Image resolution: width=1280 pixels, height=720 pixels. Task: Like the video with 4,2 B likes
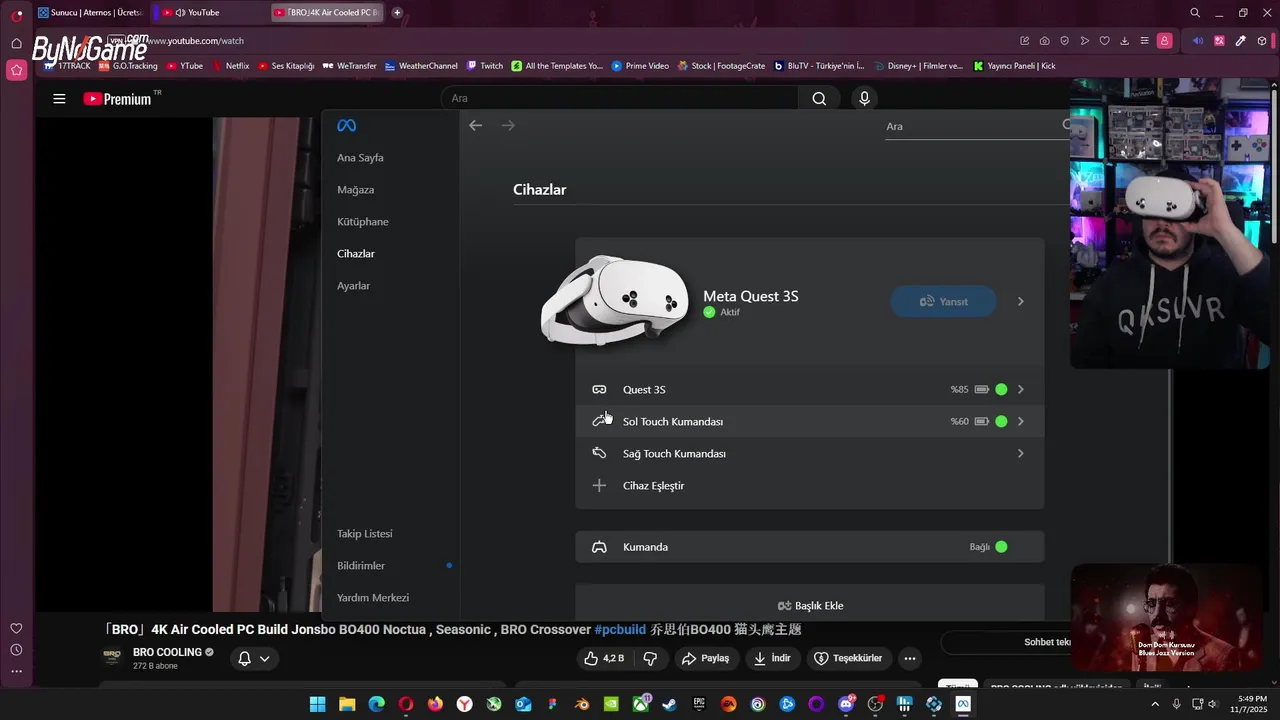pyautogui.click(x=604, y=658)
